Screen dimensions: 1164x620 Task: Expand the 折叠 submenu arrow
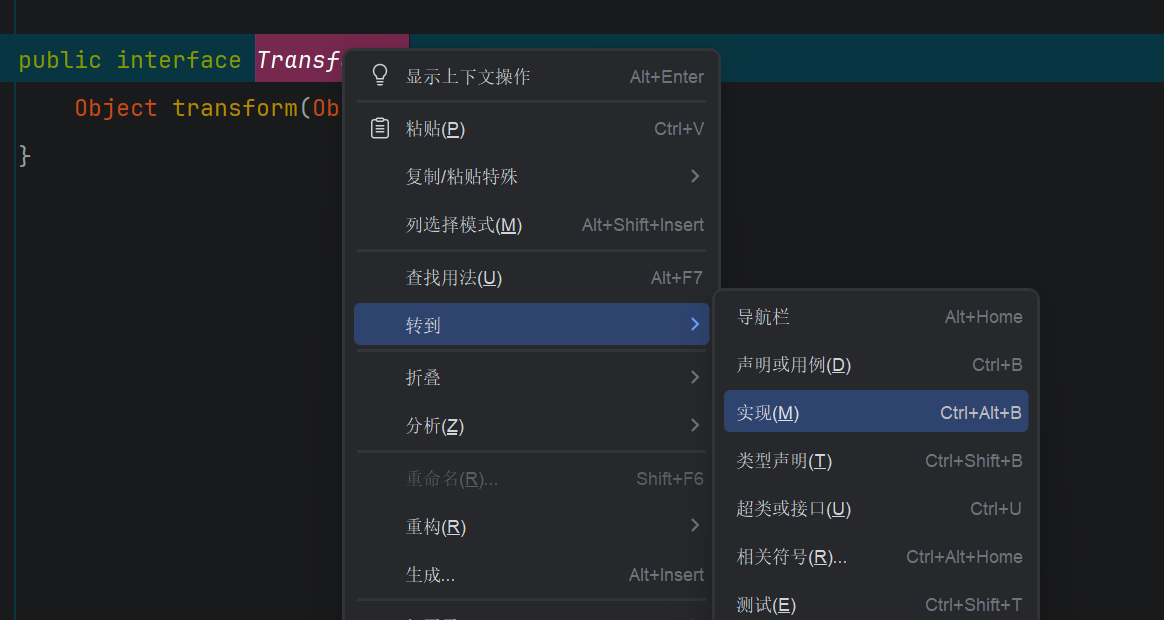tap(695, 377)
